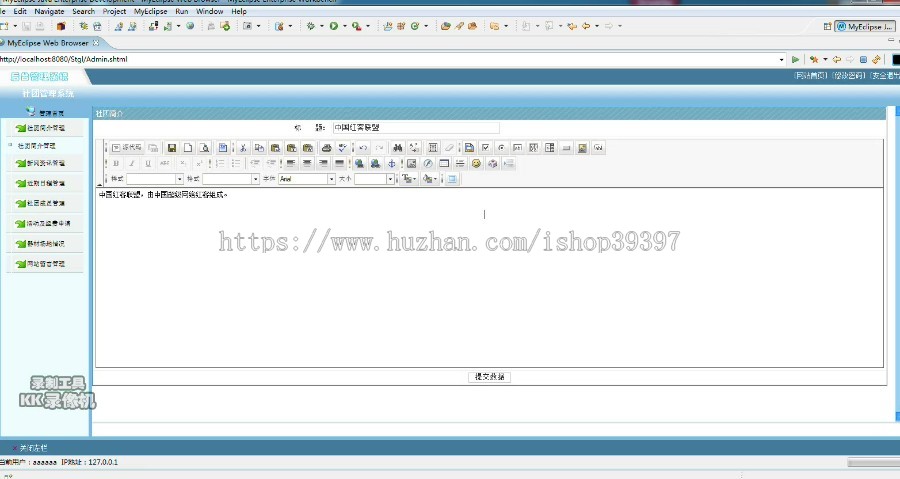Insert a form checkbox via editor icon

tap(486, 148)
